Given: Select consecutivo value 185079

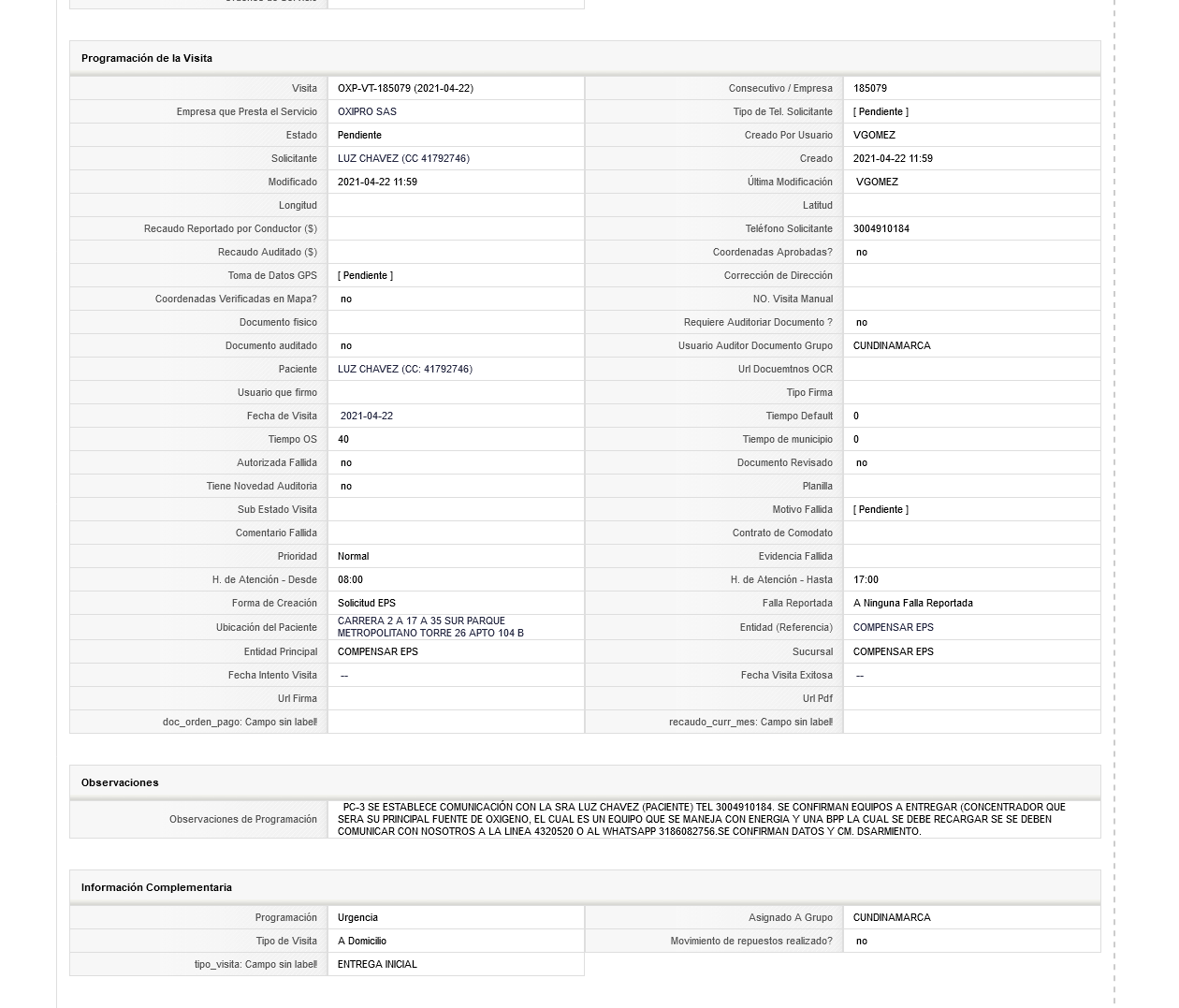Looking at the screenshot, I should [x=870, y=88].
